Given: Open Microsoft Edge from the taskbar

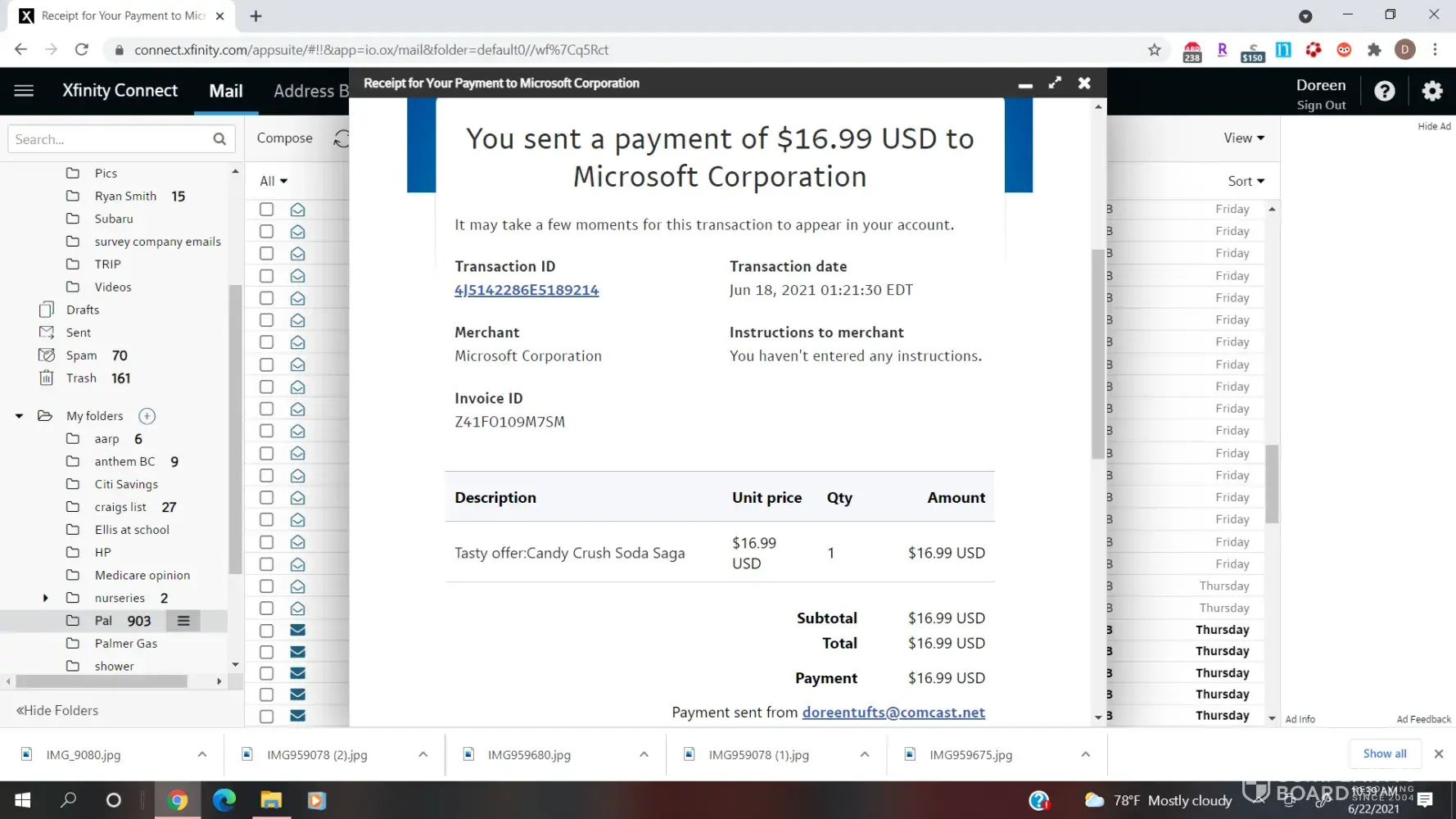Looking at the screenshot, I should pos(224,800).
